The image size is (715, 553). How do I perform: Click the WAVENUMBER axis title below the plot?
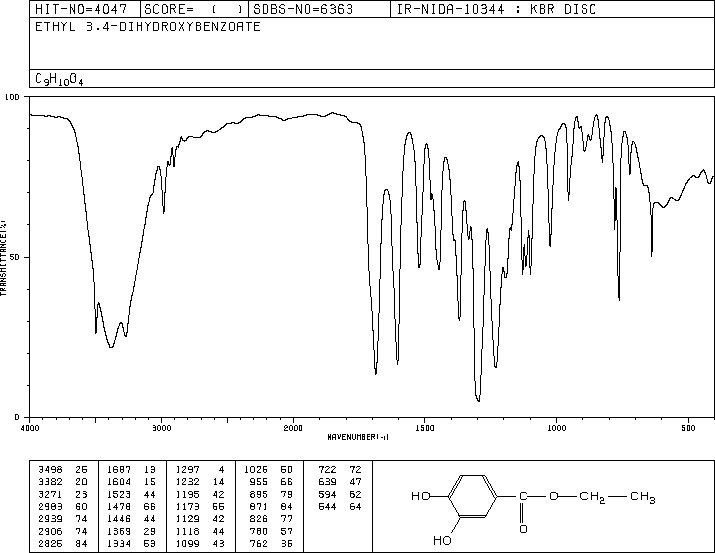tap(358, 437)
